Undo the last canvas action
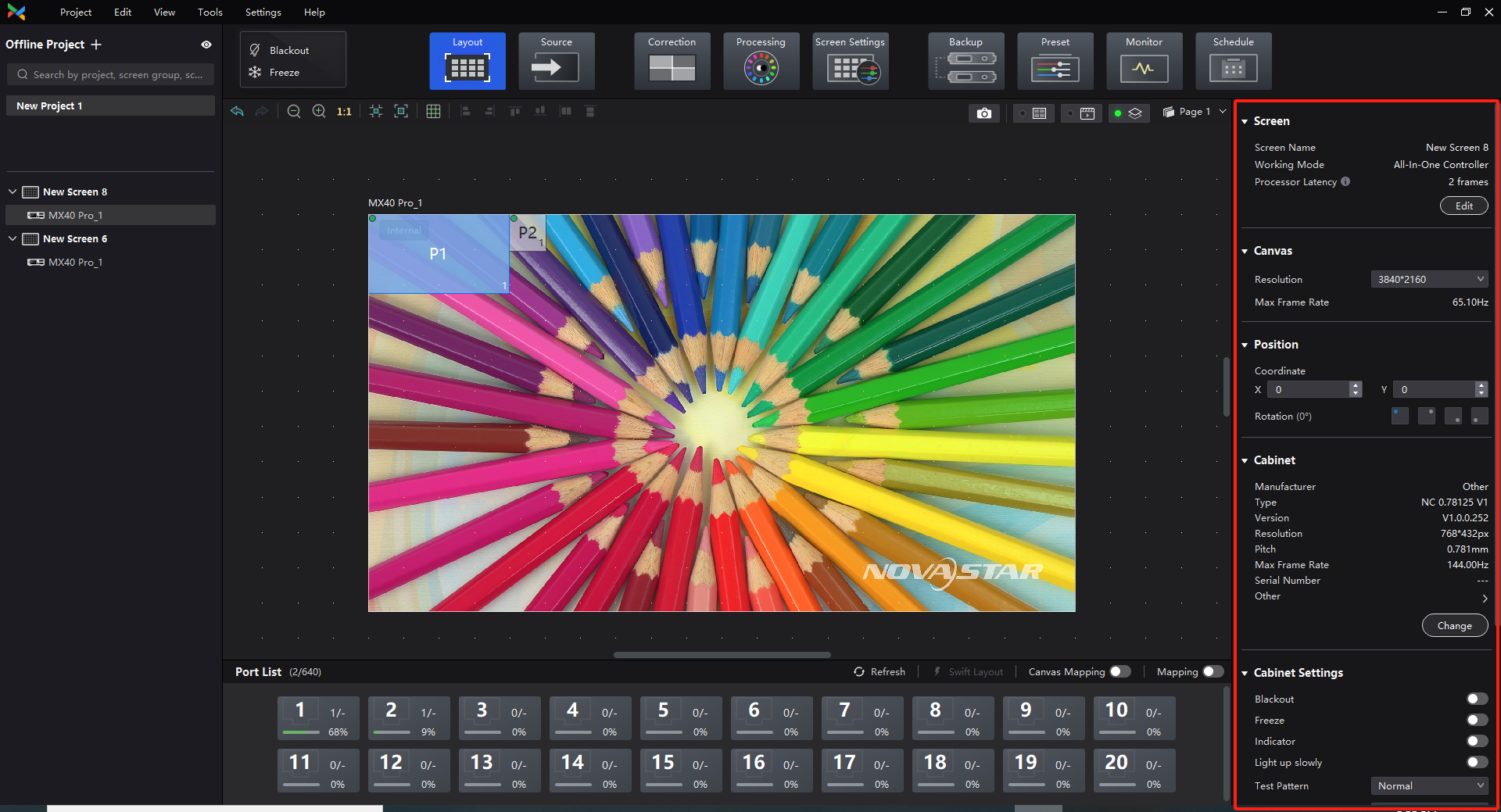 coord(237,112)
